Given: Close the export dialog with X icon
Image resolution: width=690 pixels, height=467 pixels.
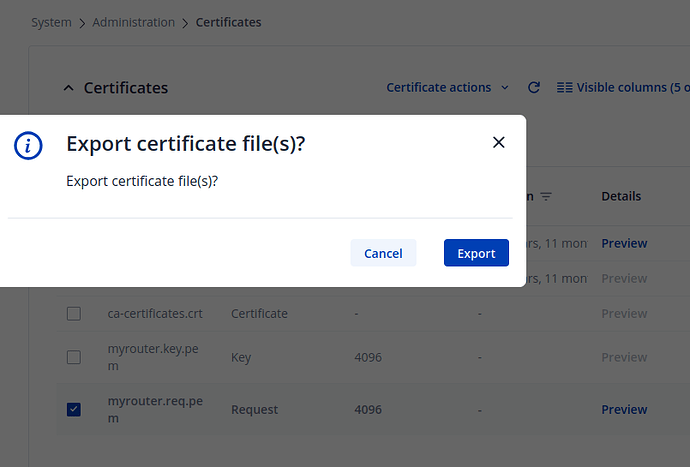Looking at the screenshot, I should (499, 143).
